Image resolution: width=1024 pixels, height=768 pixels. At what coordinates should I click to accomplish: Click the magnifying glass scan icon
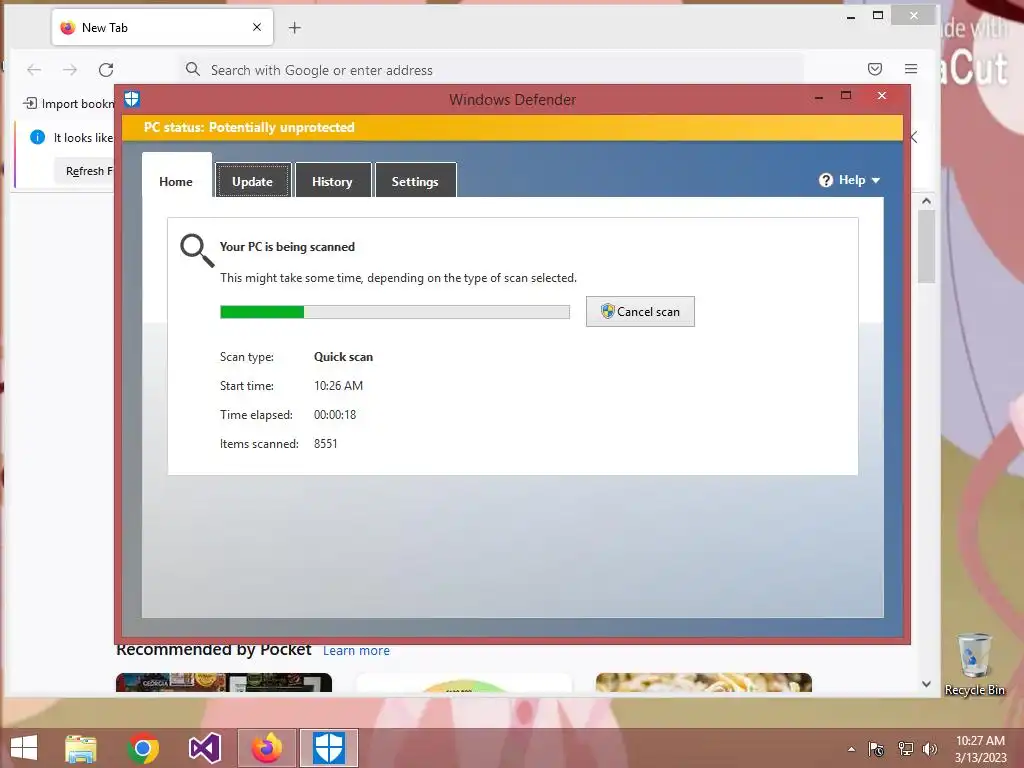tap(197, 251)
